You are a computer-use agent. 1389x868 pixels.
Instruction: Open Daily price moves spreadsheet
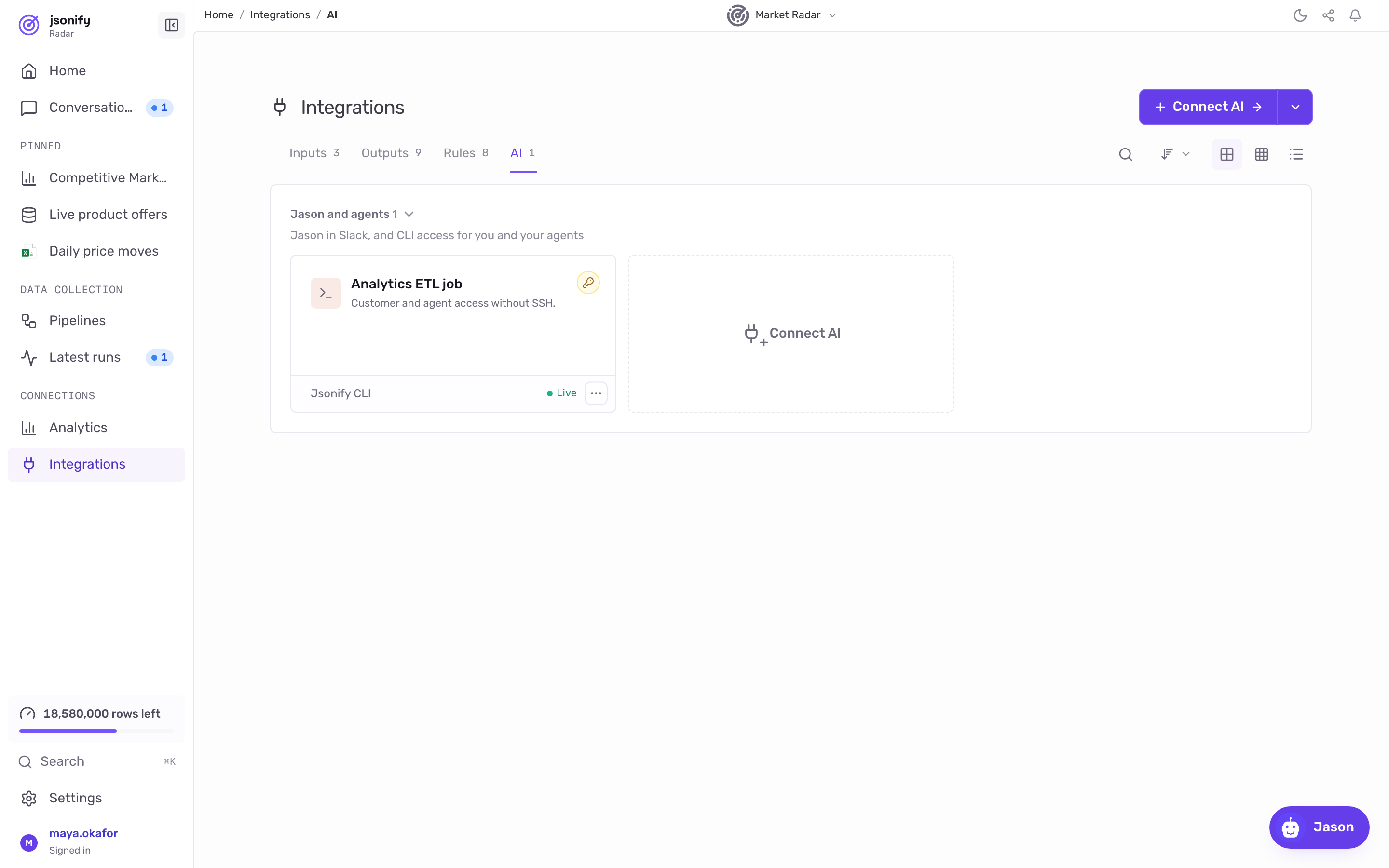(96, 251)
